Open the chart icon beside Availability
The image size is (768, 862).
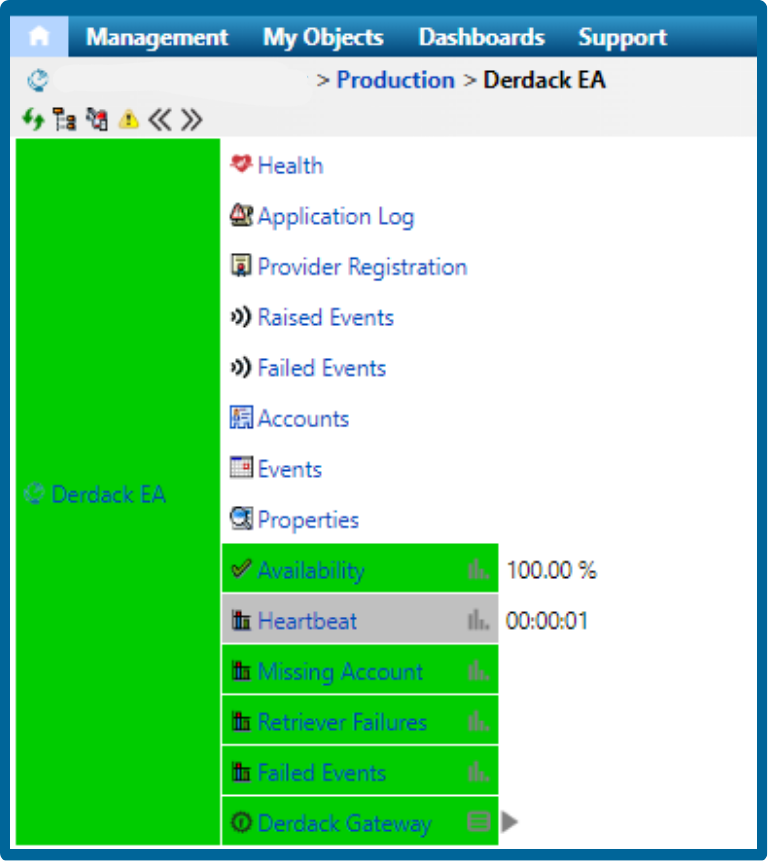[x=478, y=570]
